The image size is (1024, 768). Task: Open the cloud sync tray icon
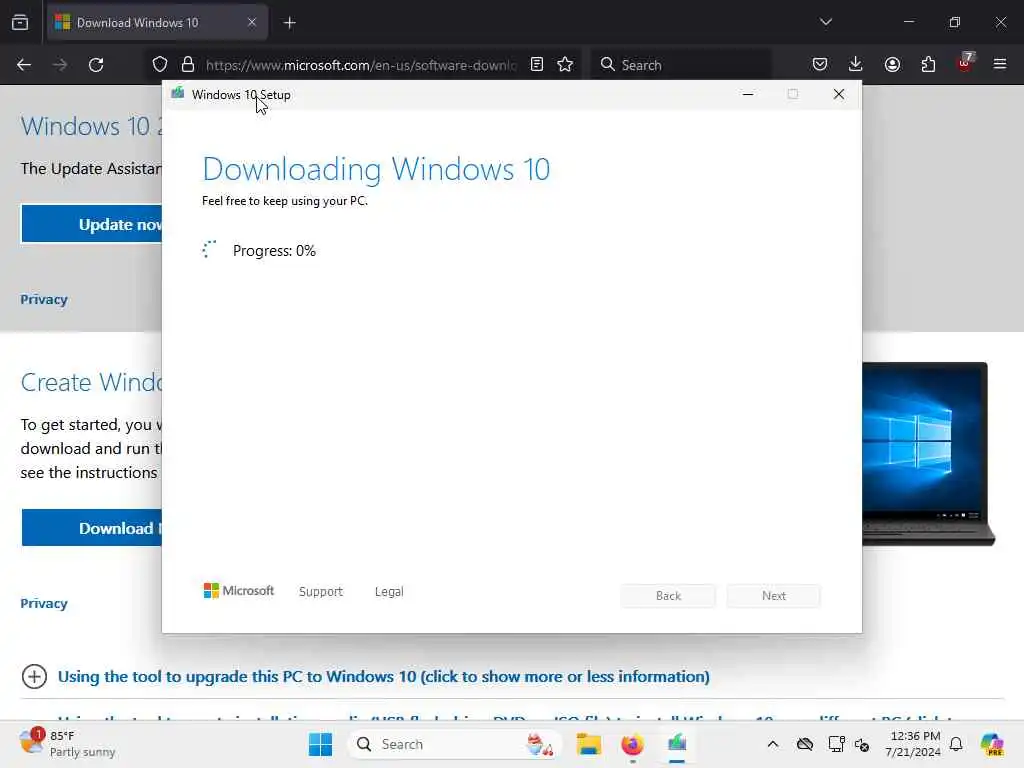[805, 744]
